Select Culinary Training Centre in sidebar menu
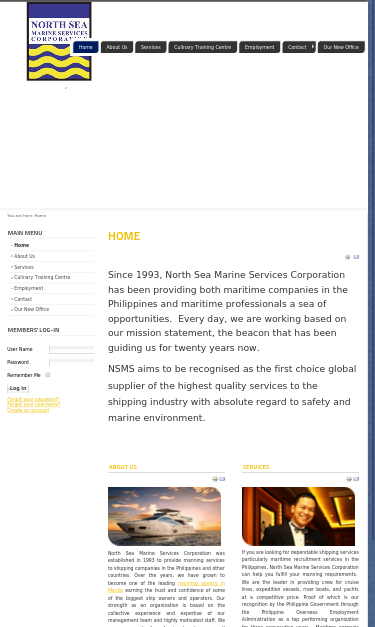375x627 pixels. (x=42, y=277)
